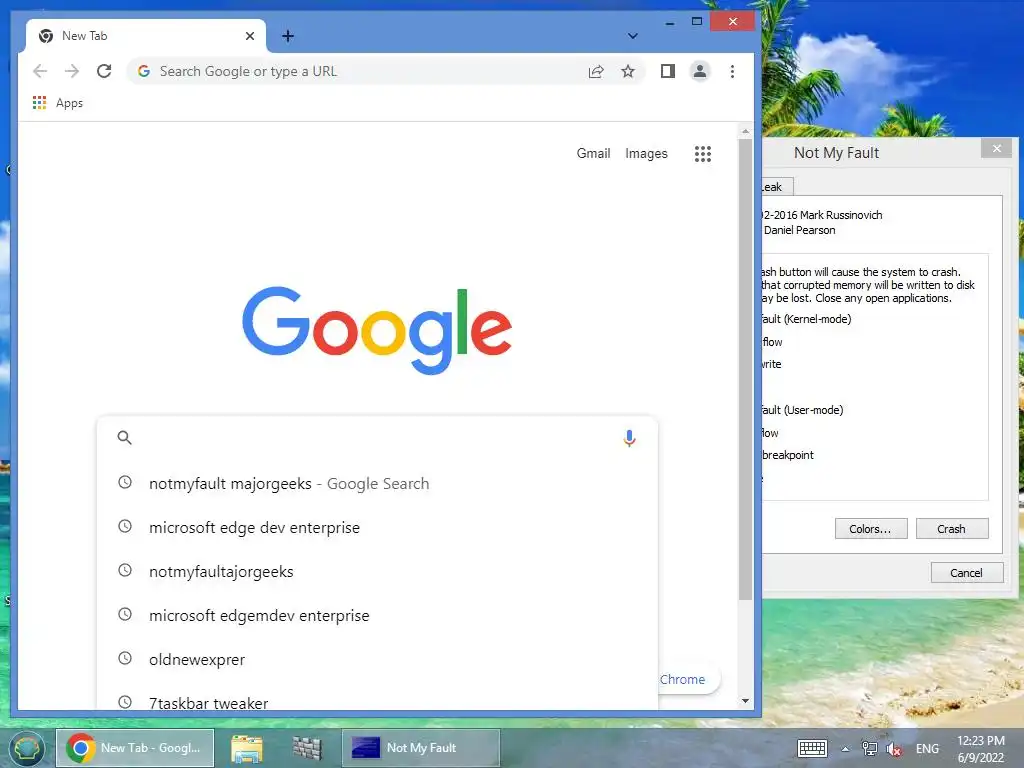
Task: Open Chrome side panel icon
Action: (x=667, y=71)
